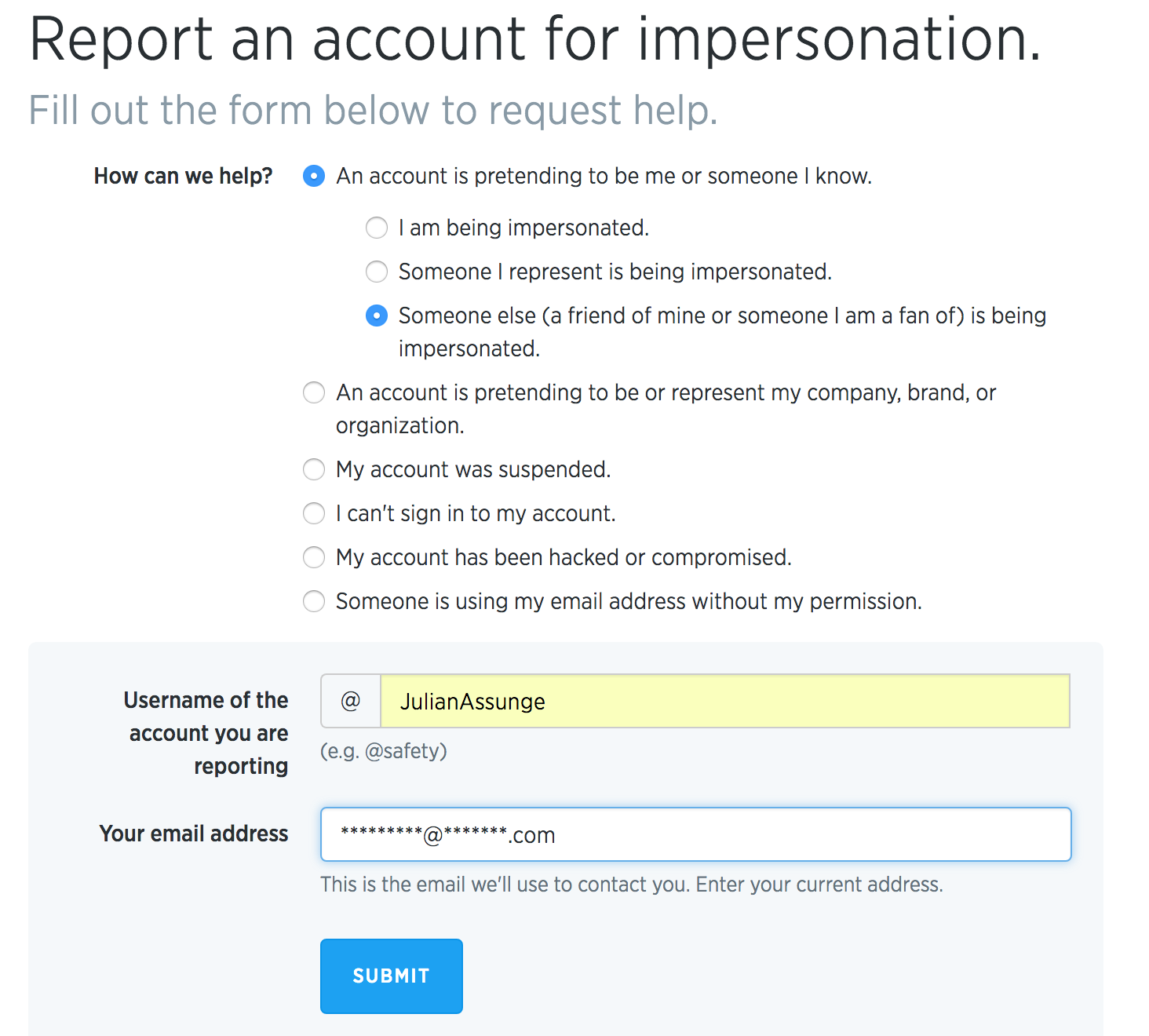The height and width of the screenshot is (1036, 1149).
Task: Click the 'I am being impersonated.' label text
Action: coord(523,228)
